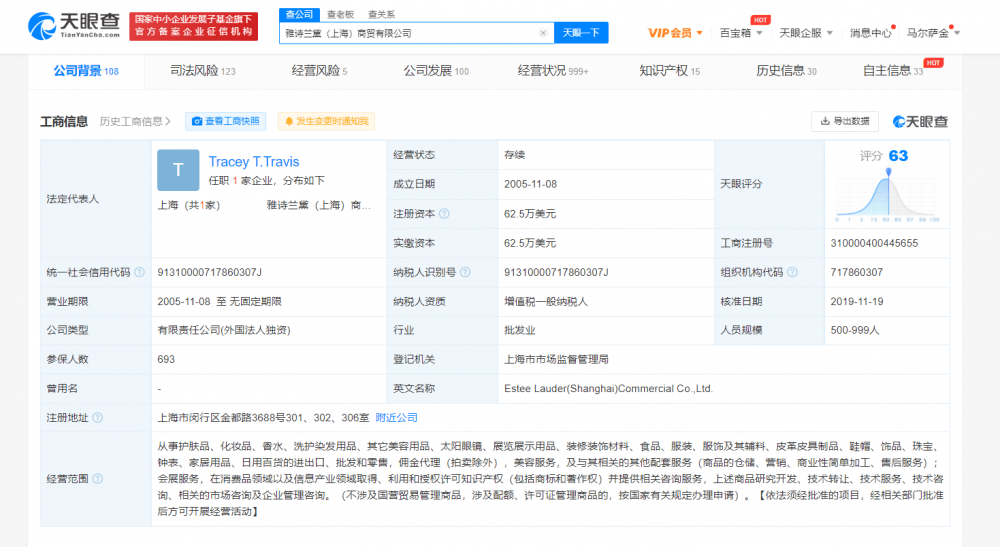The height and width of the screenshot is (547, 1000).
Task: Clear the search box with X icon
Action: click(543, 33)
